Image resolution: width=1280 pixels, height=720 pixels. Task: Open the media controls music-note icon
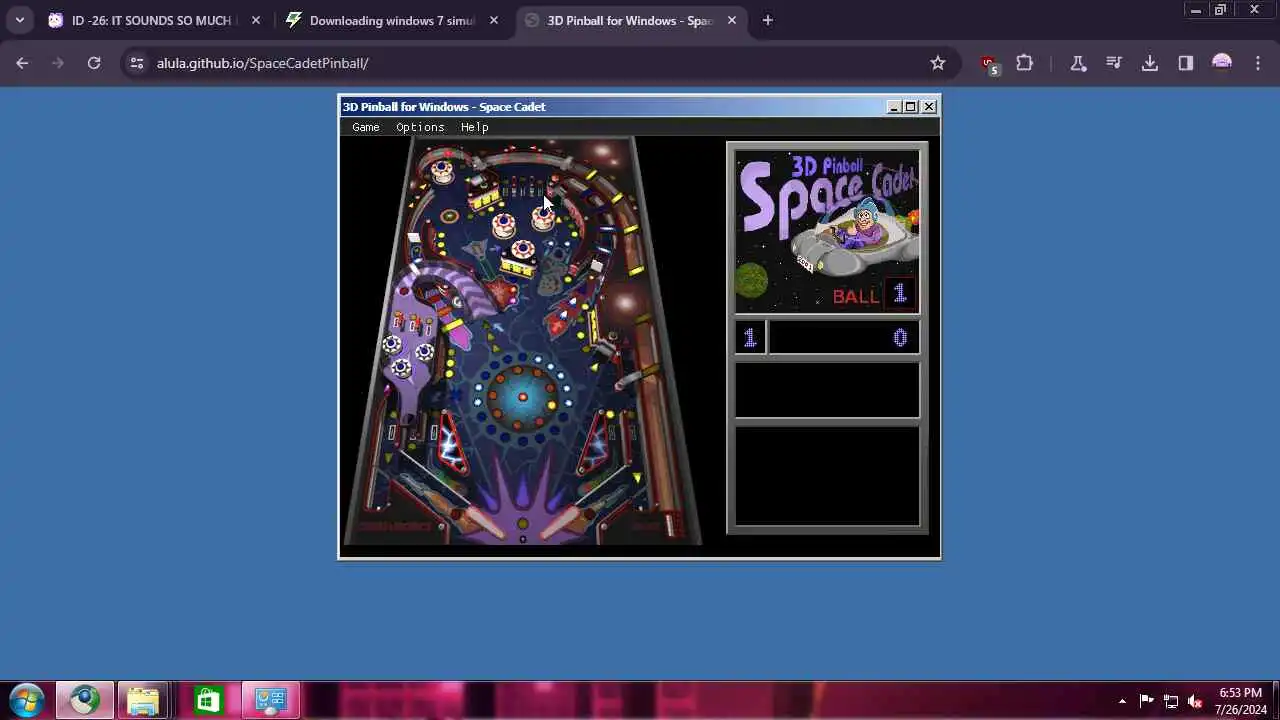coord(1114,63)
